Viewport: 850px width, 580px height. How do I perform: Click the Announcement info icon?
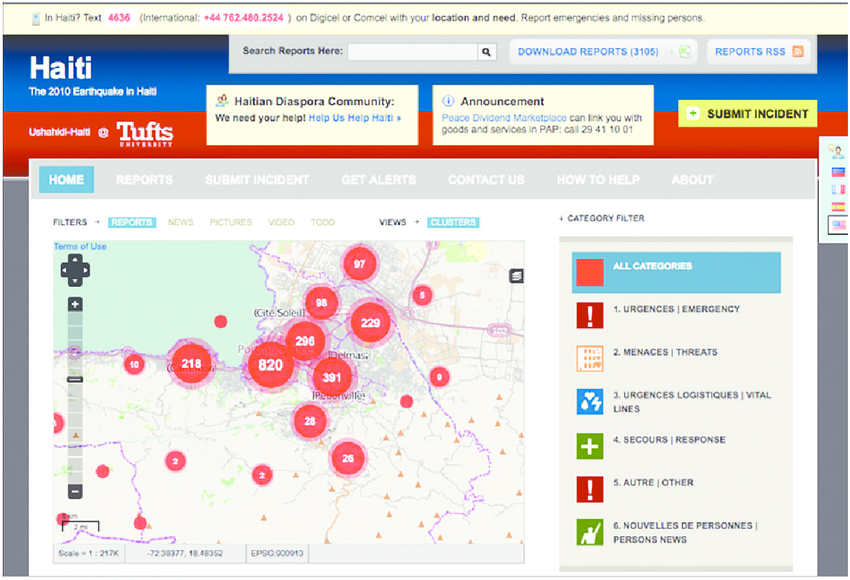pyautogui.click(x=448, y=101)
